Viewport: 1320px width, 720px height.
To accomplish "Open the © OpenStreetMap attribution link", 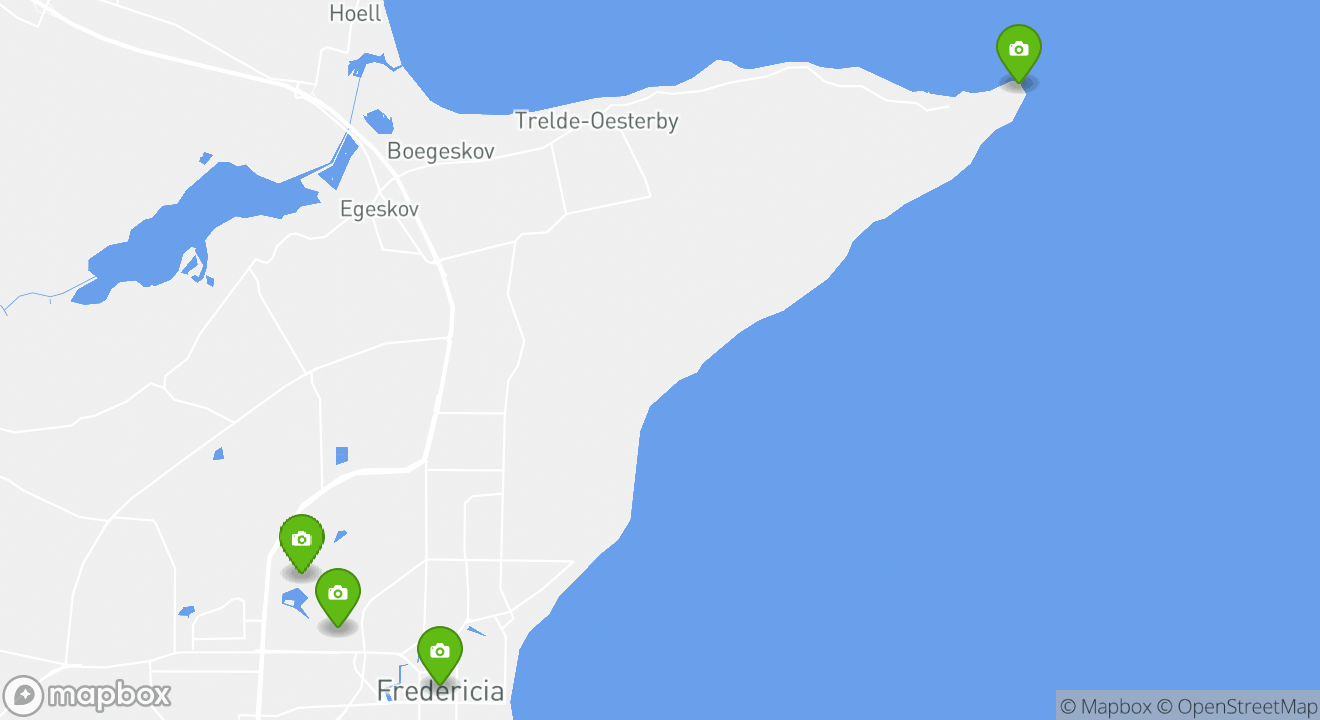I will click(x=1237, y=706).
